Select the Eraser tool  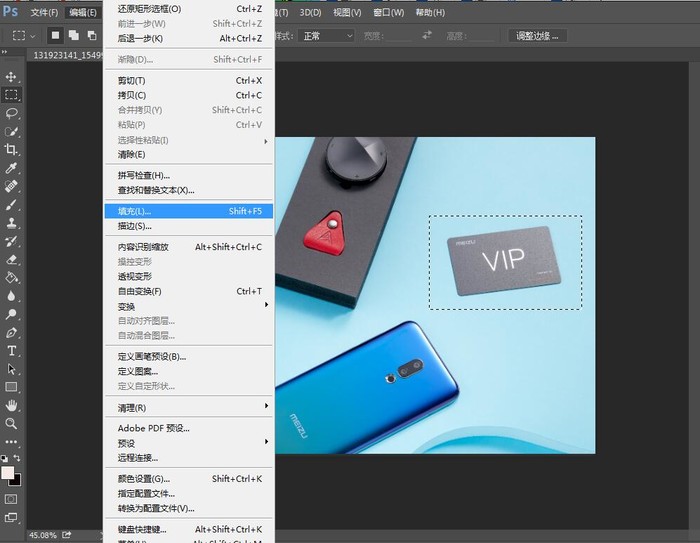click(x=11, y=259)
